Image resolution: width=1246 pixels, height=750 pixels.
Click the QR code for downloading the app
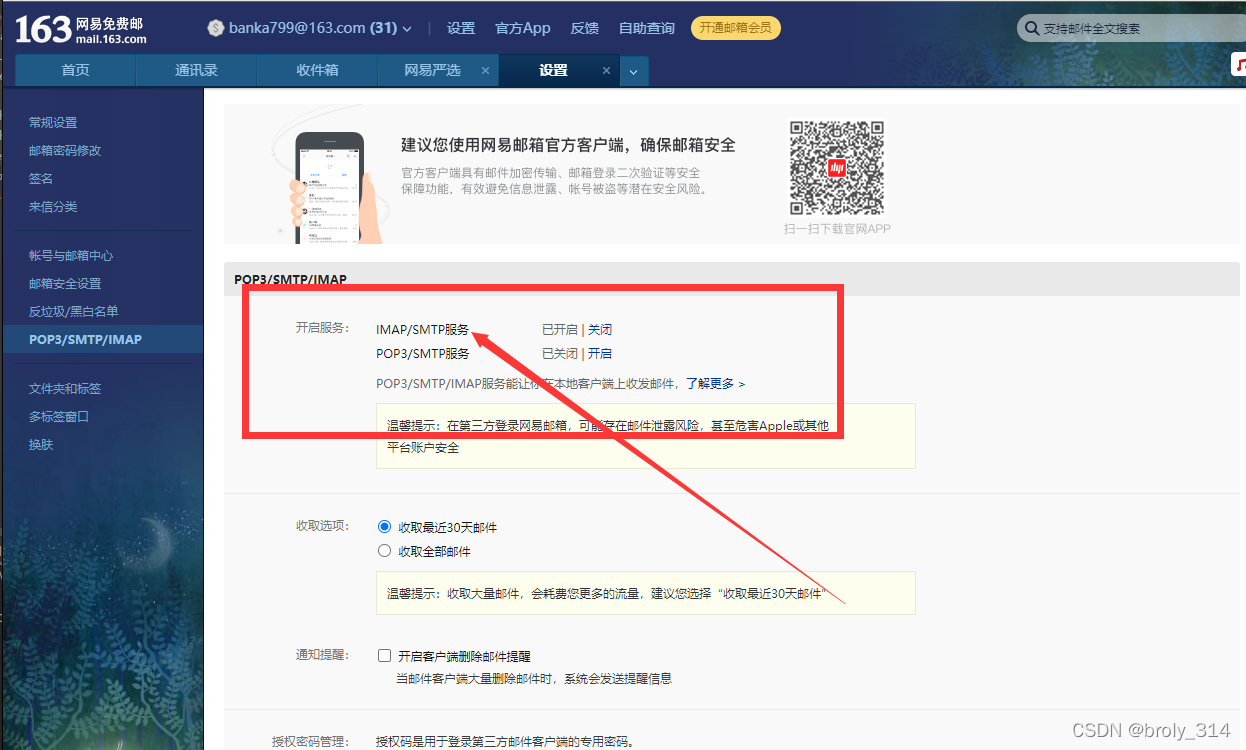(837, 168)
